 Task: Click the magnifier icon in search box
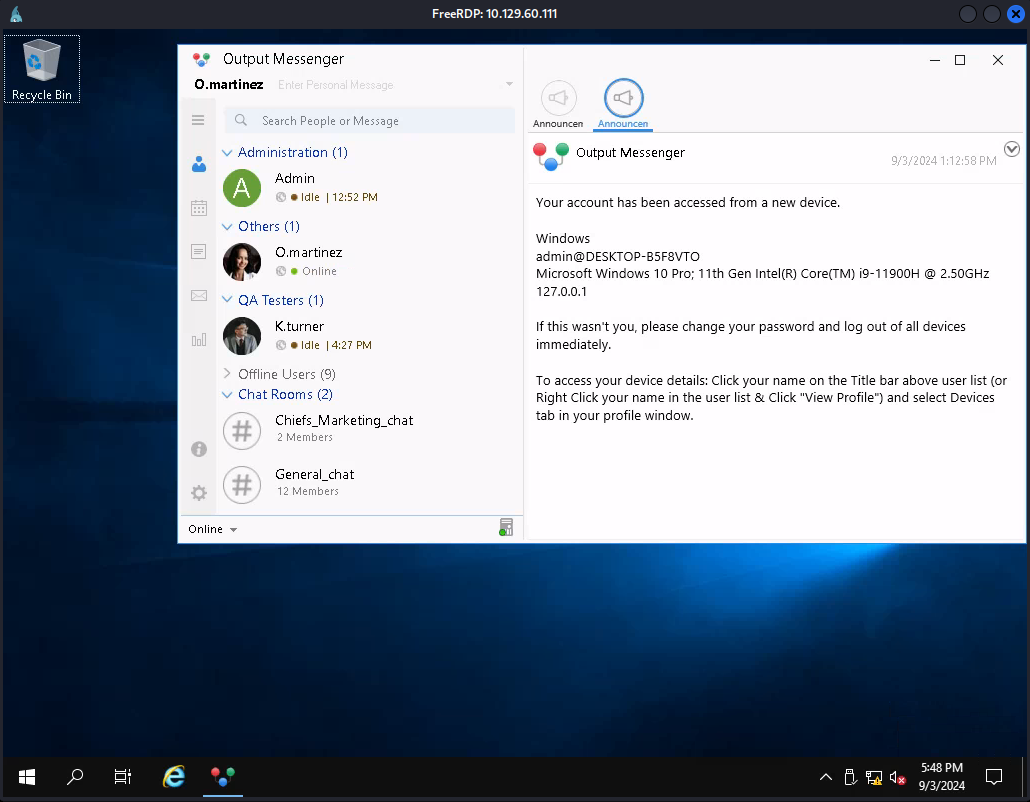(241, 120)
